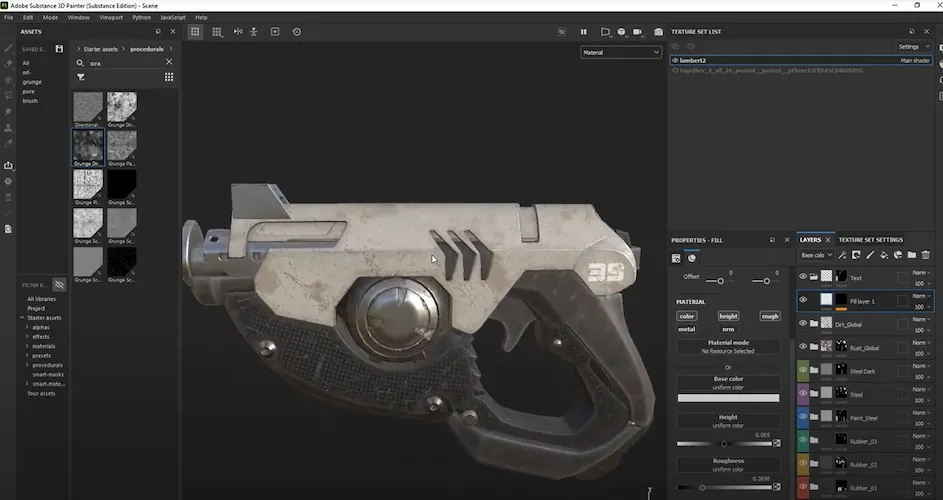Open the Base color channel dropdown in Layers

click(815, 256)
